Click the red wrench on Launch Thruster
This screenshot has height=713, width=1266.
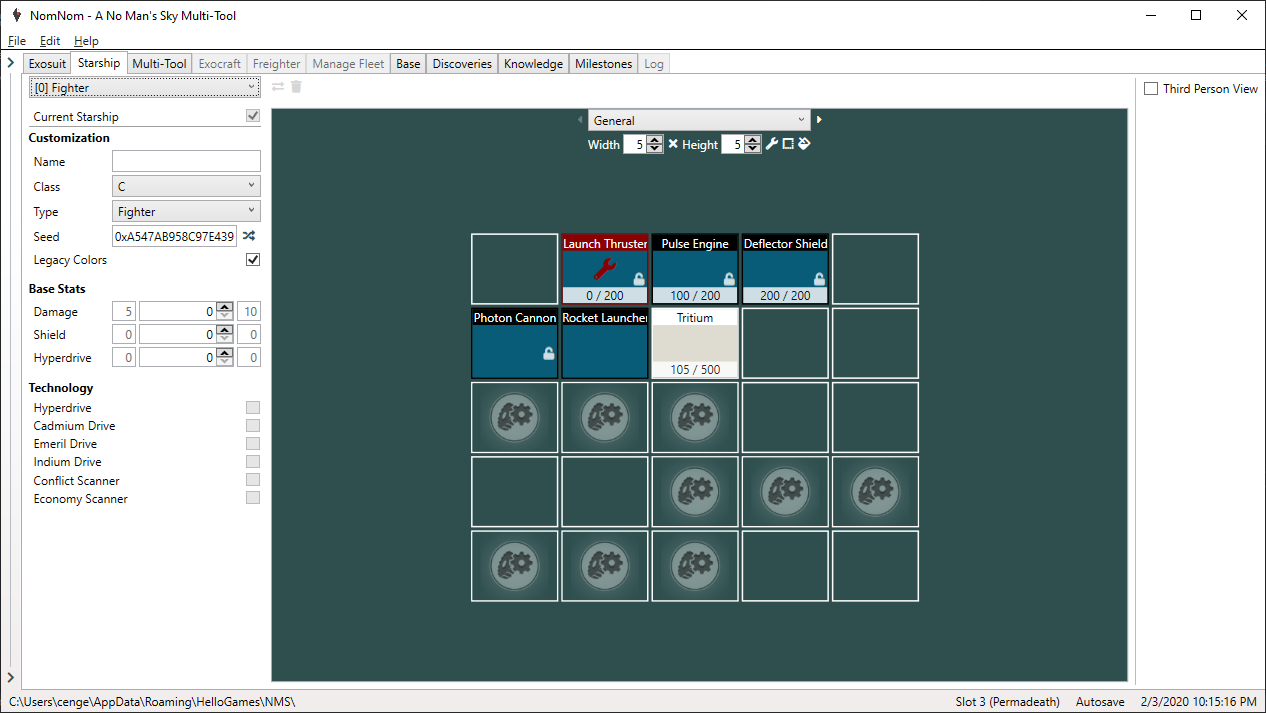click(x=604, y=267)
